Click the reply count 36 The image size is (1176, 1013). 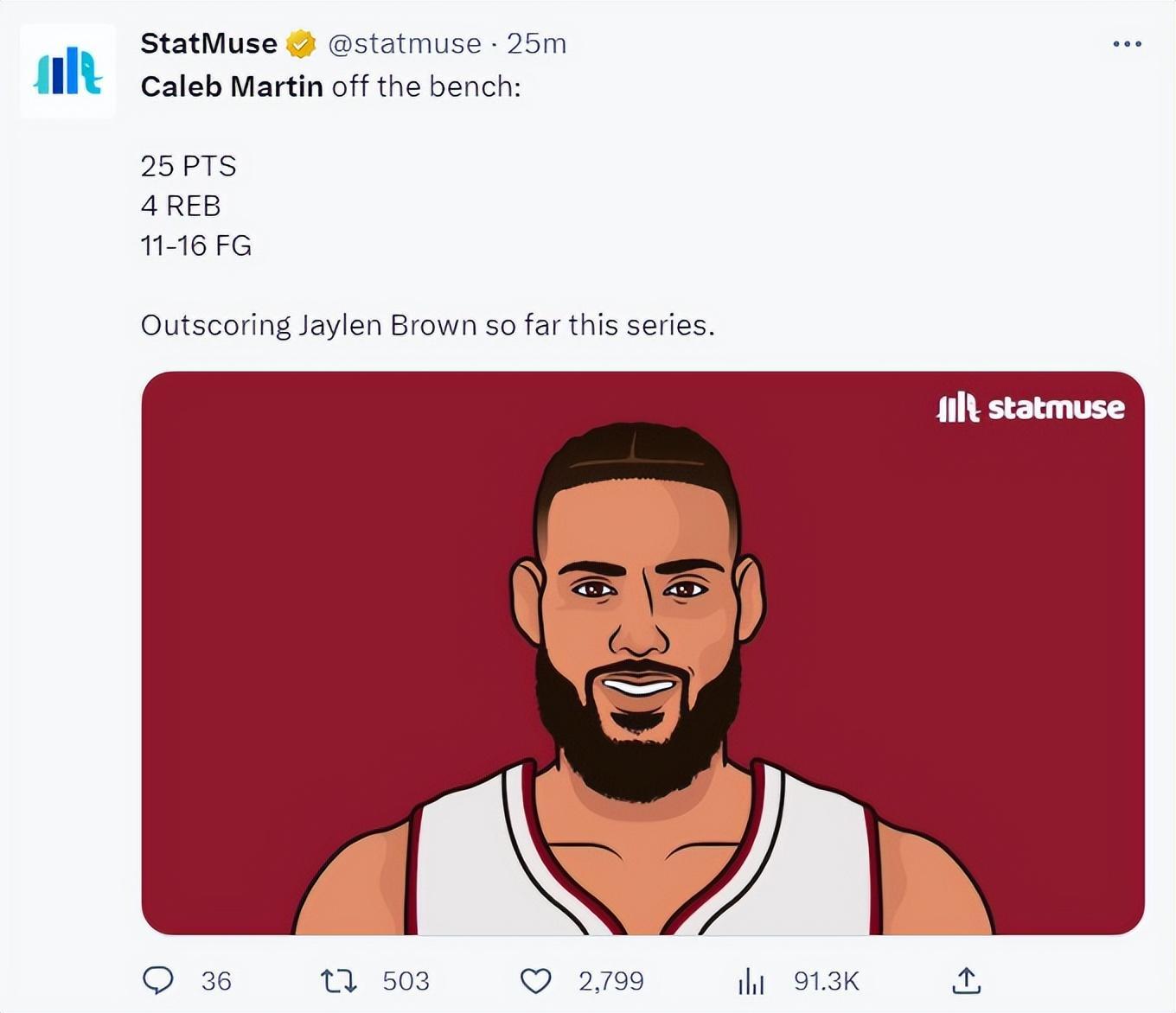(x=216, y=981)
